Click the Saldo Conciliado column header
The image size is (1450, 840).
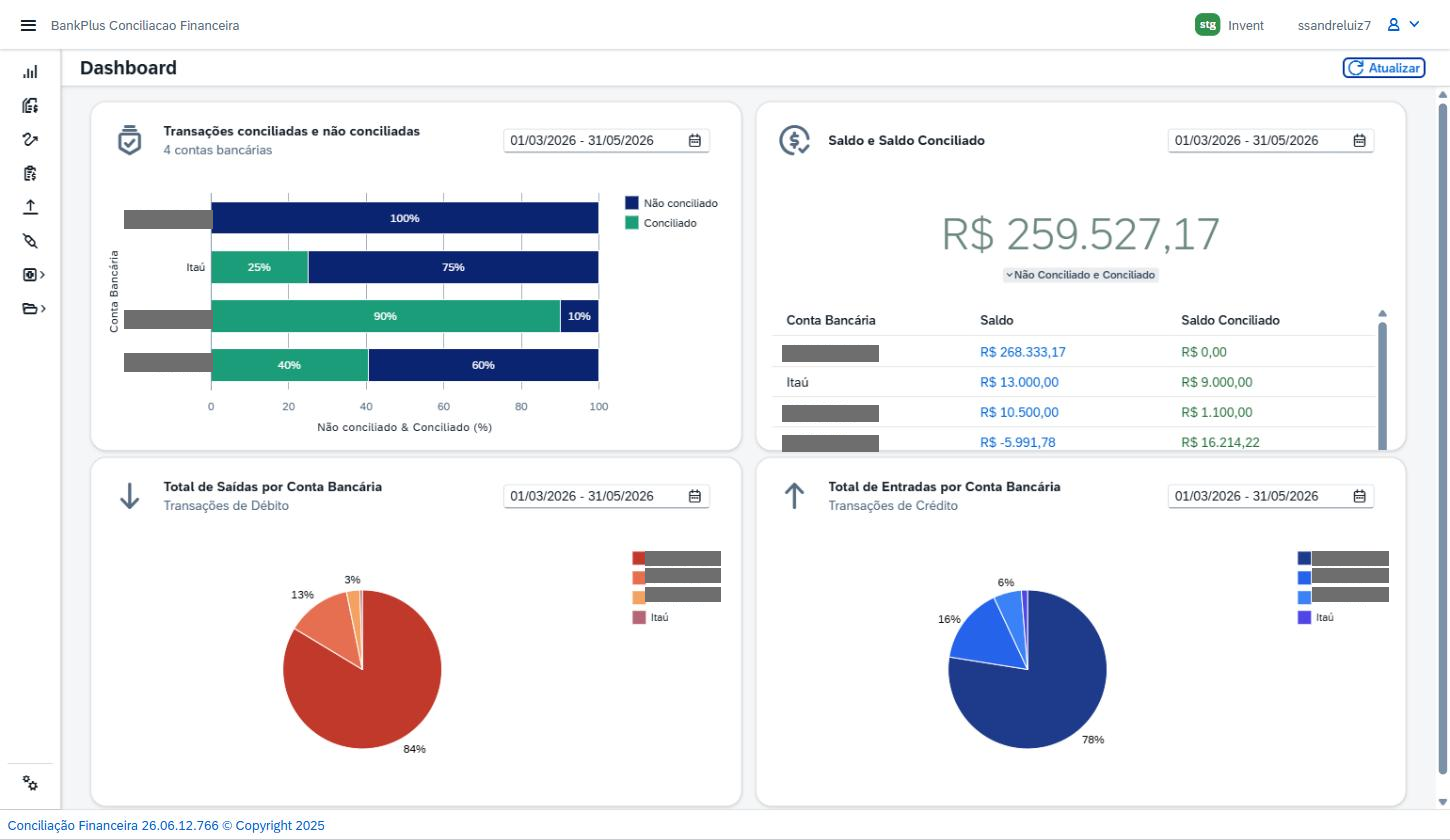tap(1230, 321)
